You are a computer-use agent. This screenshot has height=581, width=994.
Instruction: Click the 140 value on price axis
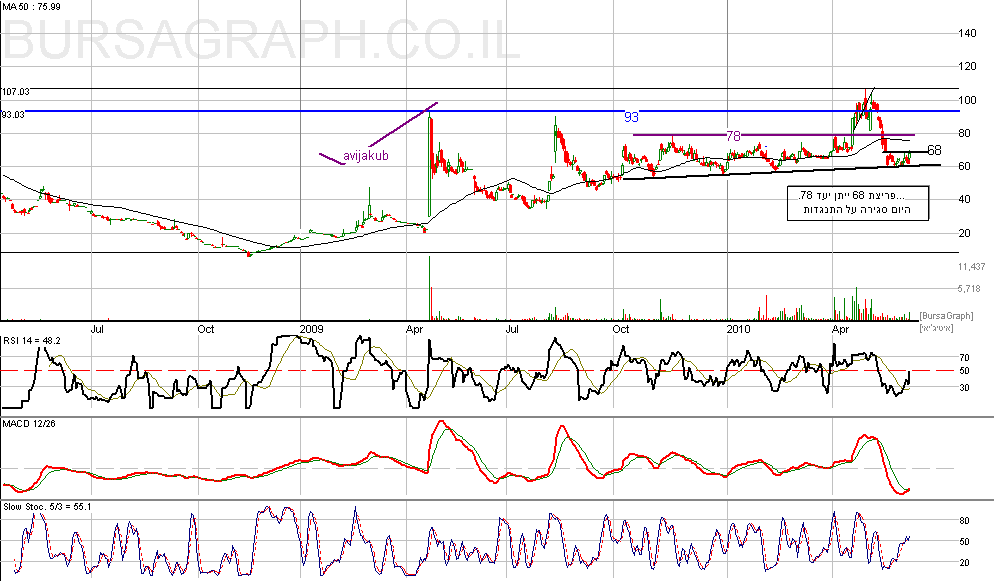point(966,33)
